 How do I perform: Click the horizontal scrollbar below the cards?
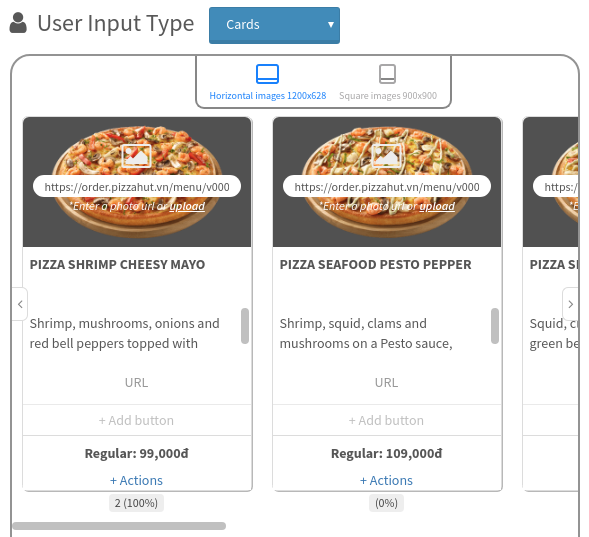119,526
